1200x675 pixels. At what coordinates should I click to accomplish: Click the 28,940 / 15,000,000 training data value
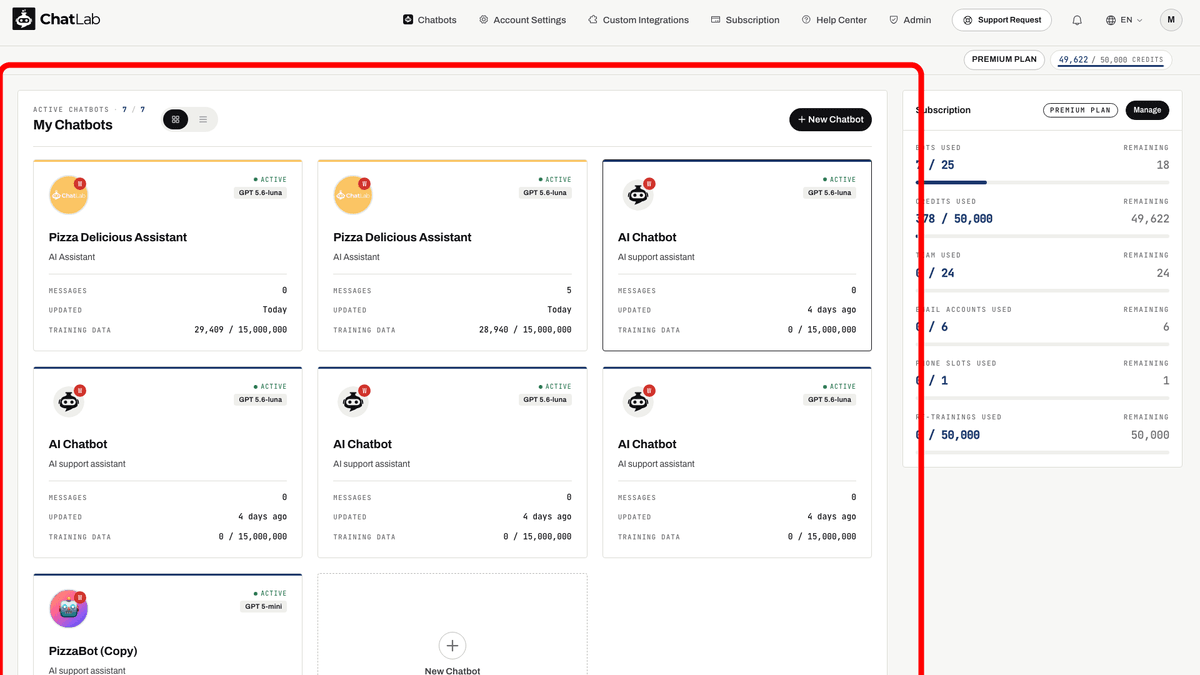coord(525,330)
